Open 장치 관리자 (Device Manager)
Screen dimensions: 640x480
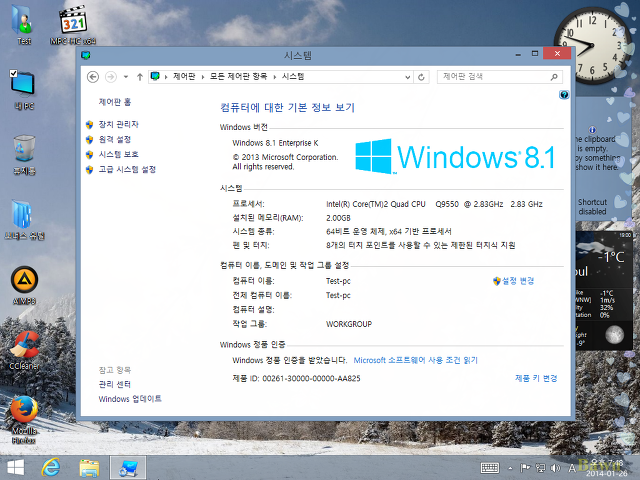click(118, 124)
